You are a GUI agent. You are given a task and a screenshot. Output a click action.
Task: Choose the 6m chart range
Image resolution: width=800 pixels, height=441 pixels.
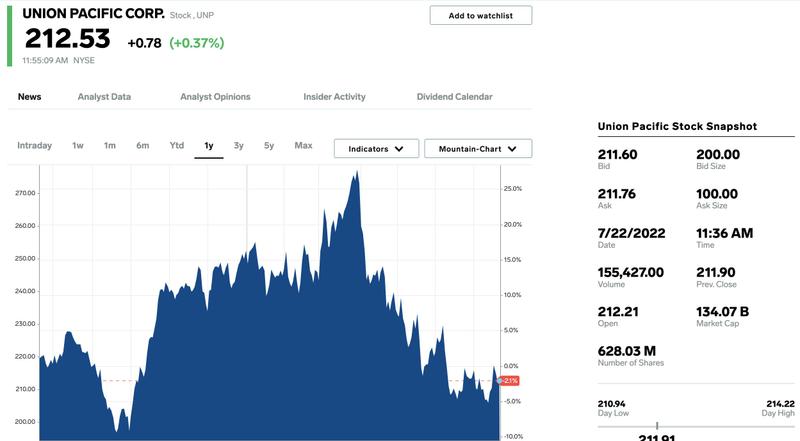tap(143, 145)
